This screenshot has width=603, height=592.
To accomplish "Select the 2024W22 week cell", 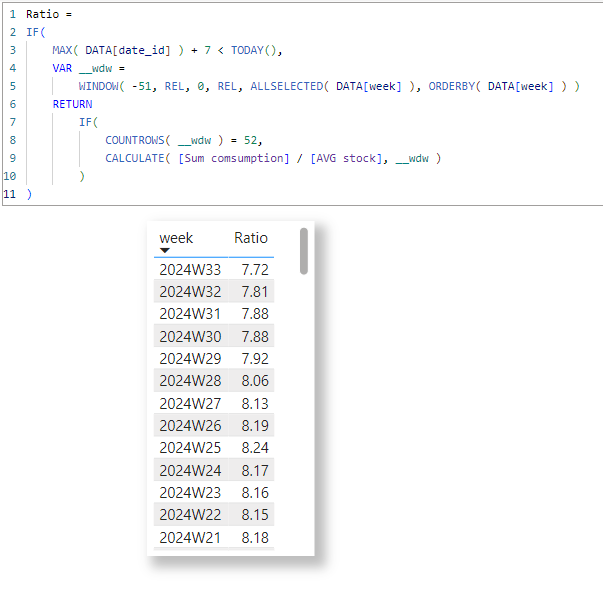I will [x=190, y=515].
